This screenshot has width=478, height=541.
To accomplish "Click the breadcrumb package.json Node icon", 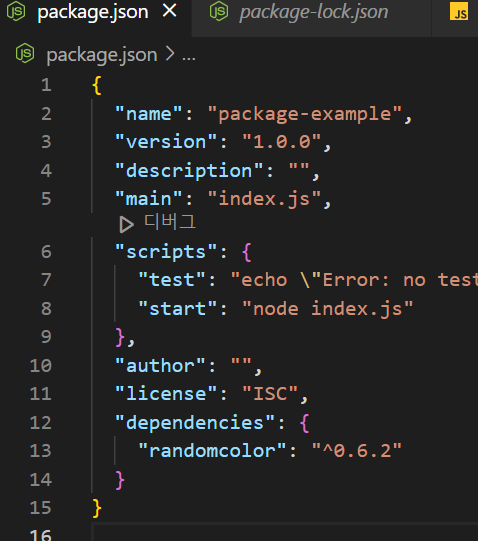I will pyautogui.click(x=25, y=53).
